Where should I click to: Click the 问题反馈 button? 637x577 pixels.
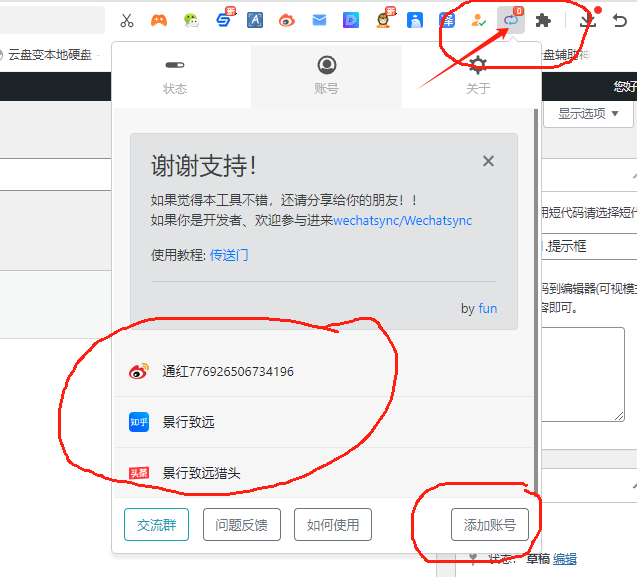tap(242, 525)
